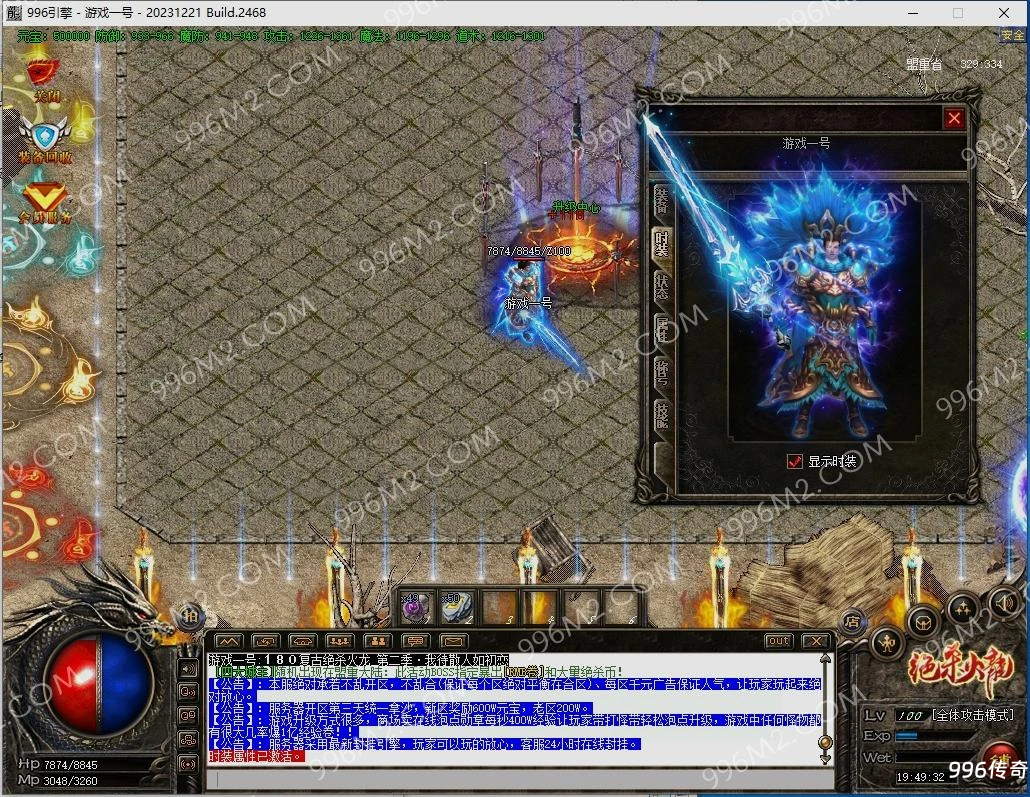Click the 元宝: 500000 currency display
The height and width of the screenshot is (797, 1030).
point(53,35)
